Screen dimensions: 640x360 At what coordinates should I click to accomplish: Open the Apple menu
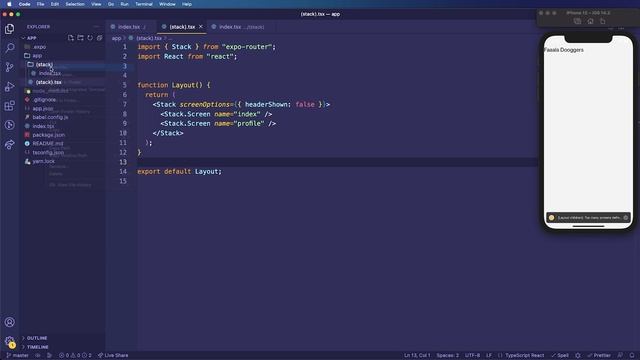tap(9, 4)
